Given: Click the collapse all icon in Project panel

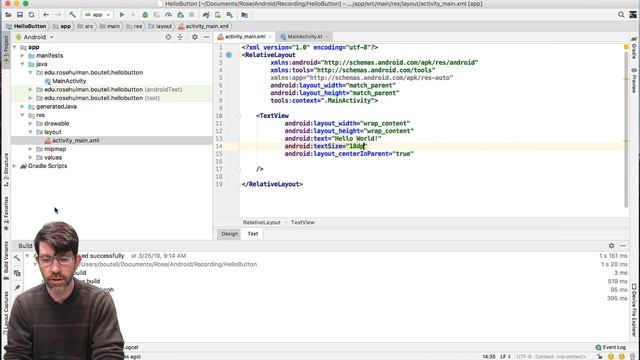Looking at the screenshot, I should coord(180,37).
